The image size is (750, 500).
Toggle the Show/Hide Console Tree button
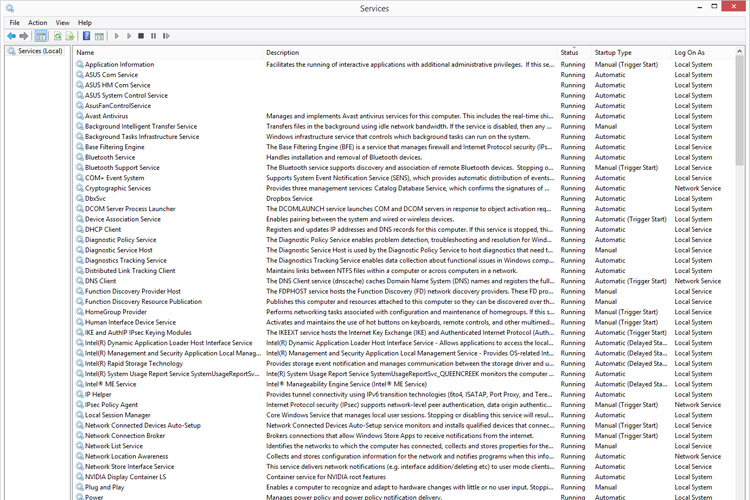41,36
